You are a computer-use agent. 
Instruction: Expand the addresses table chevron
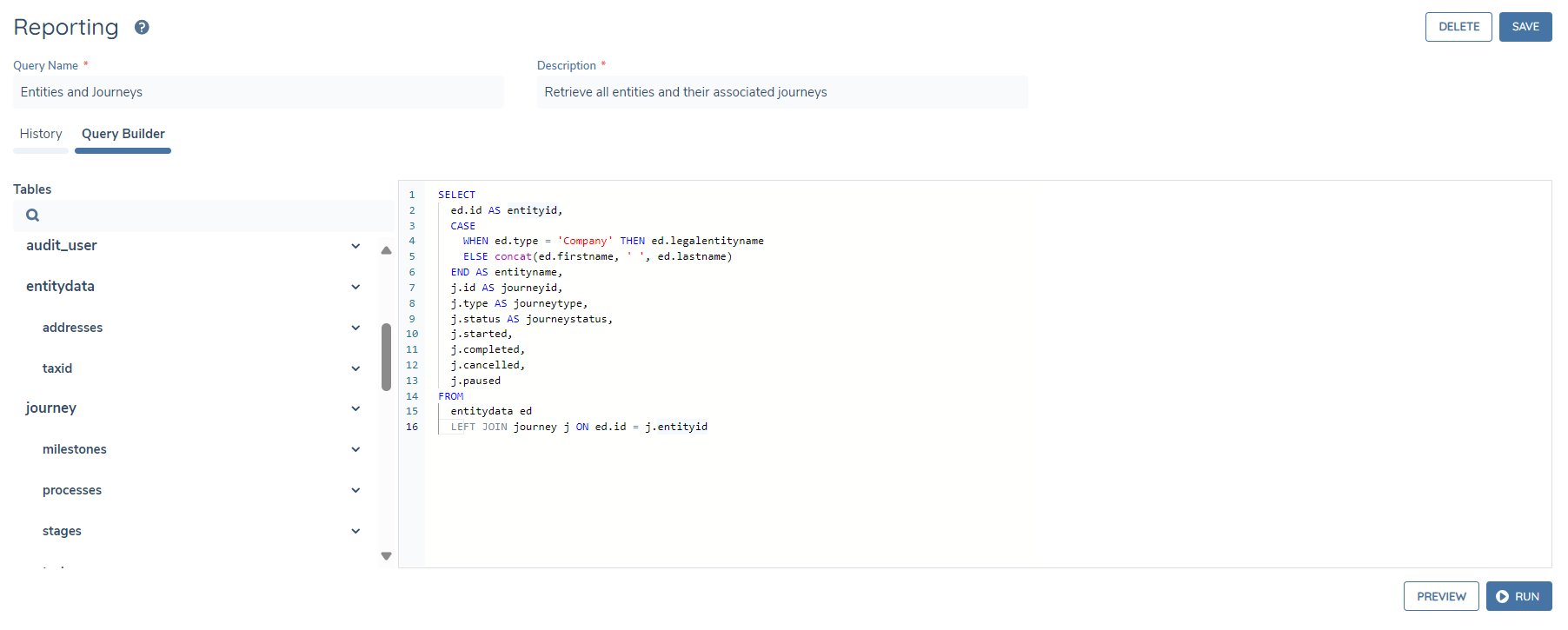(x=355, y=328)
